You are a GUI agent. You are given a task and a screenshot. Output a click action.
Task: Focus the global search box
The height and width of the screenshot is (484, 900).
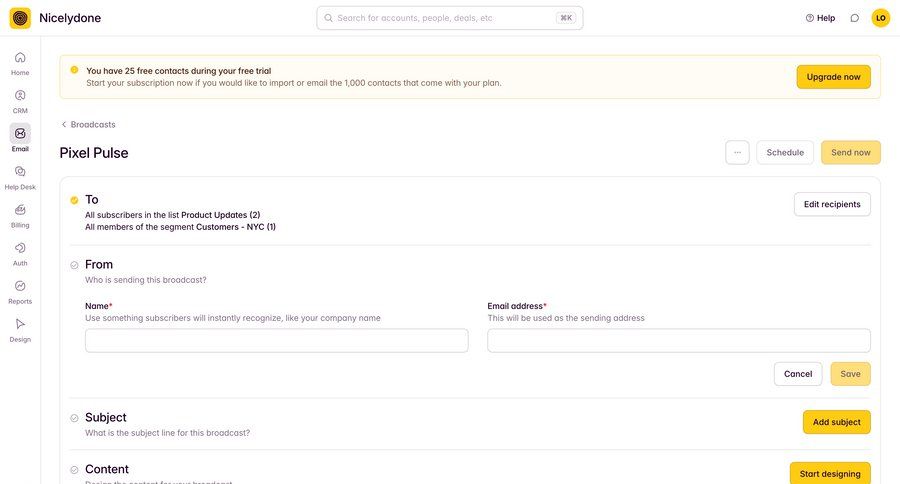[449, 18]
